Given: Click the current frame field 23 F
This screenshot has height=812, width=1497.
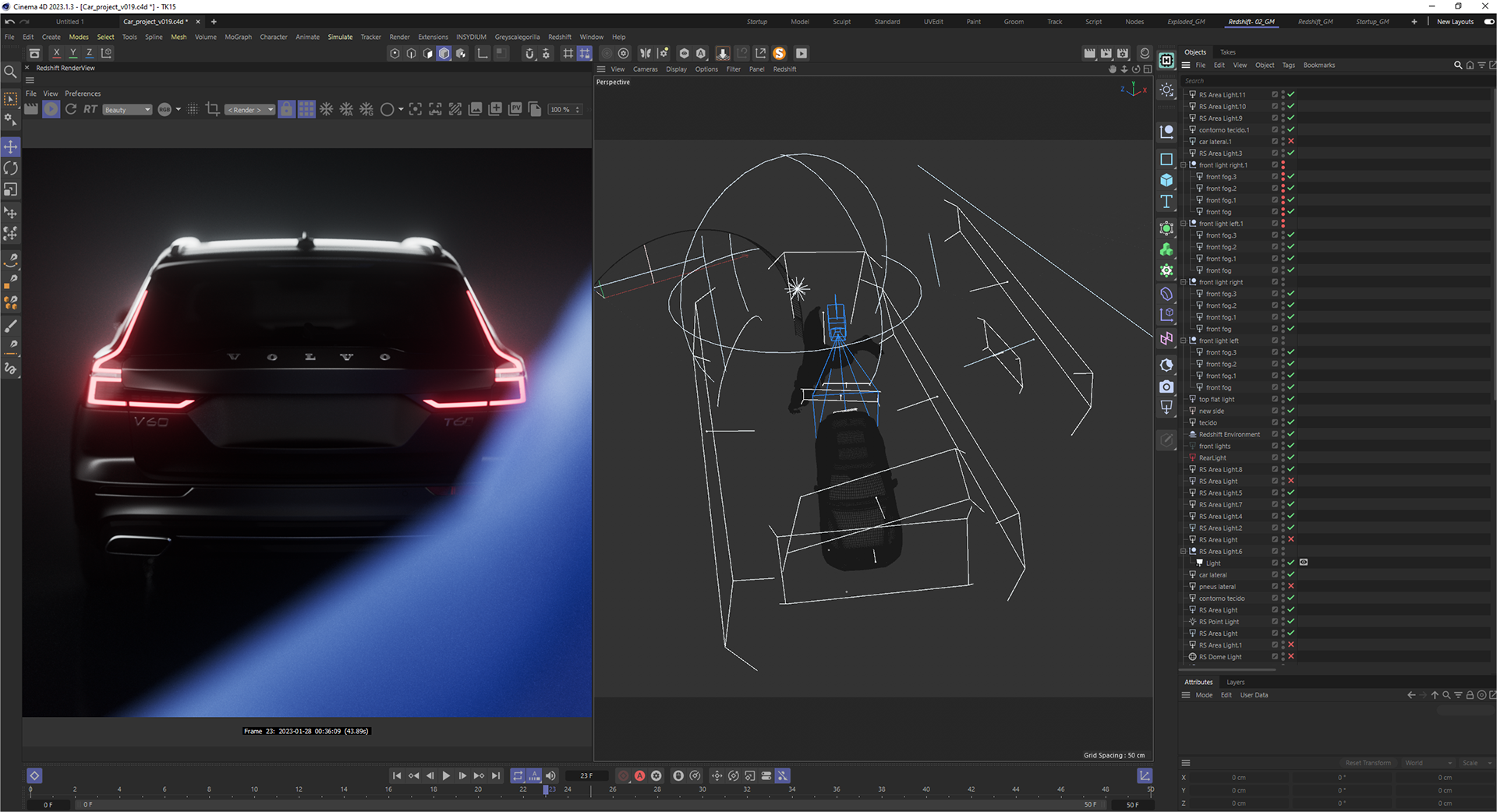Looking at the screenshot, I should [x=586, y=775].
